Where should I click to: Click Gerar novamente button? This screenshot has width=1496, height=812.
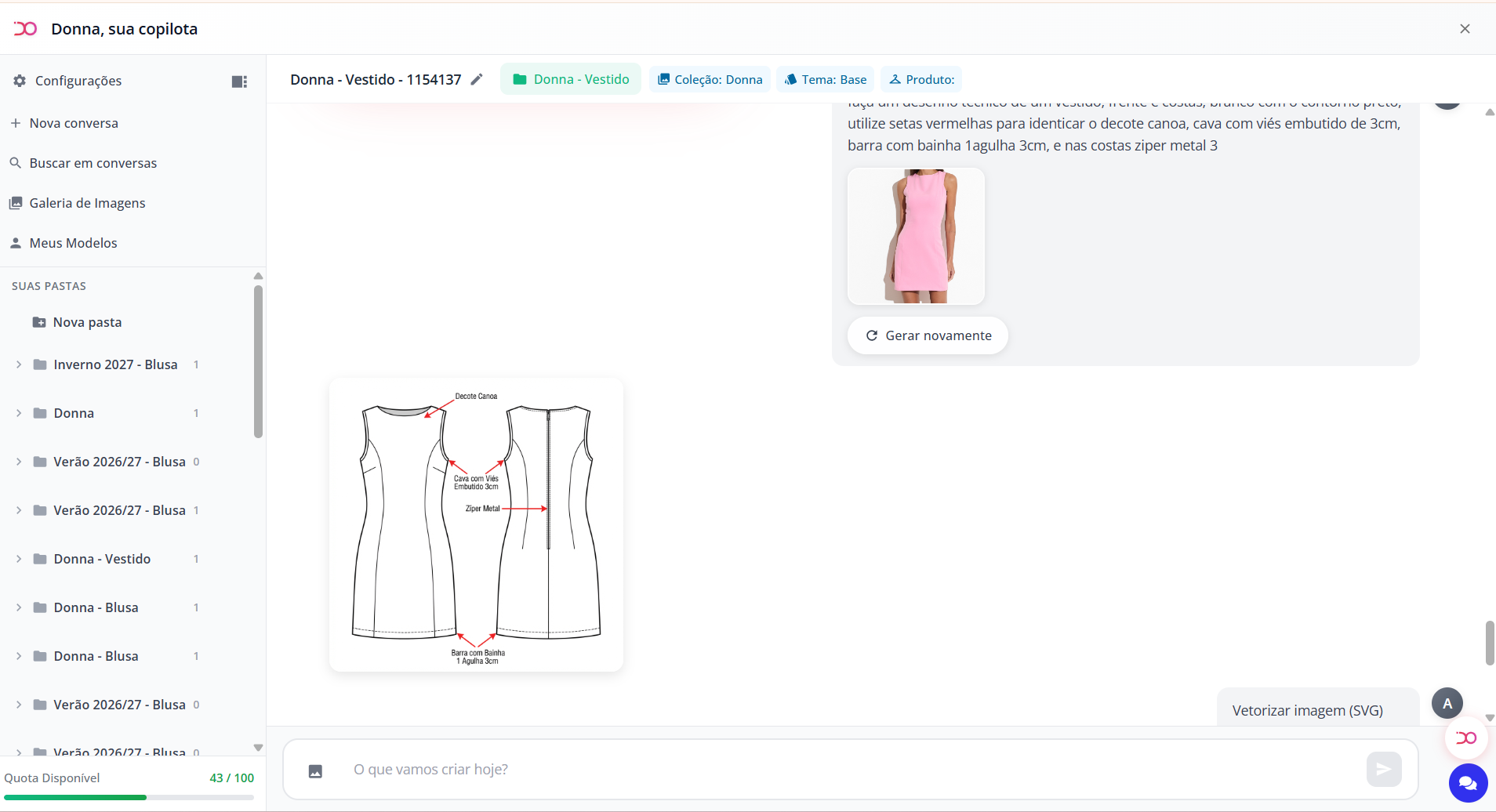pos(928,335)
